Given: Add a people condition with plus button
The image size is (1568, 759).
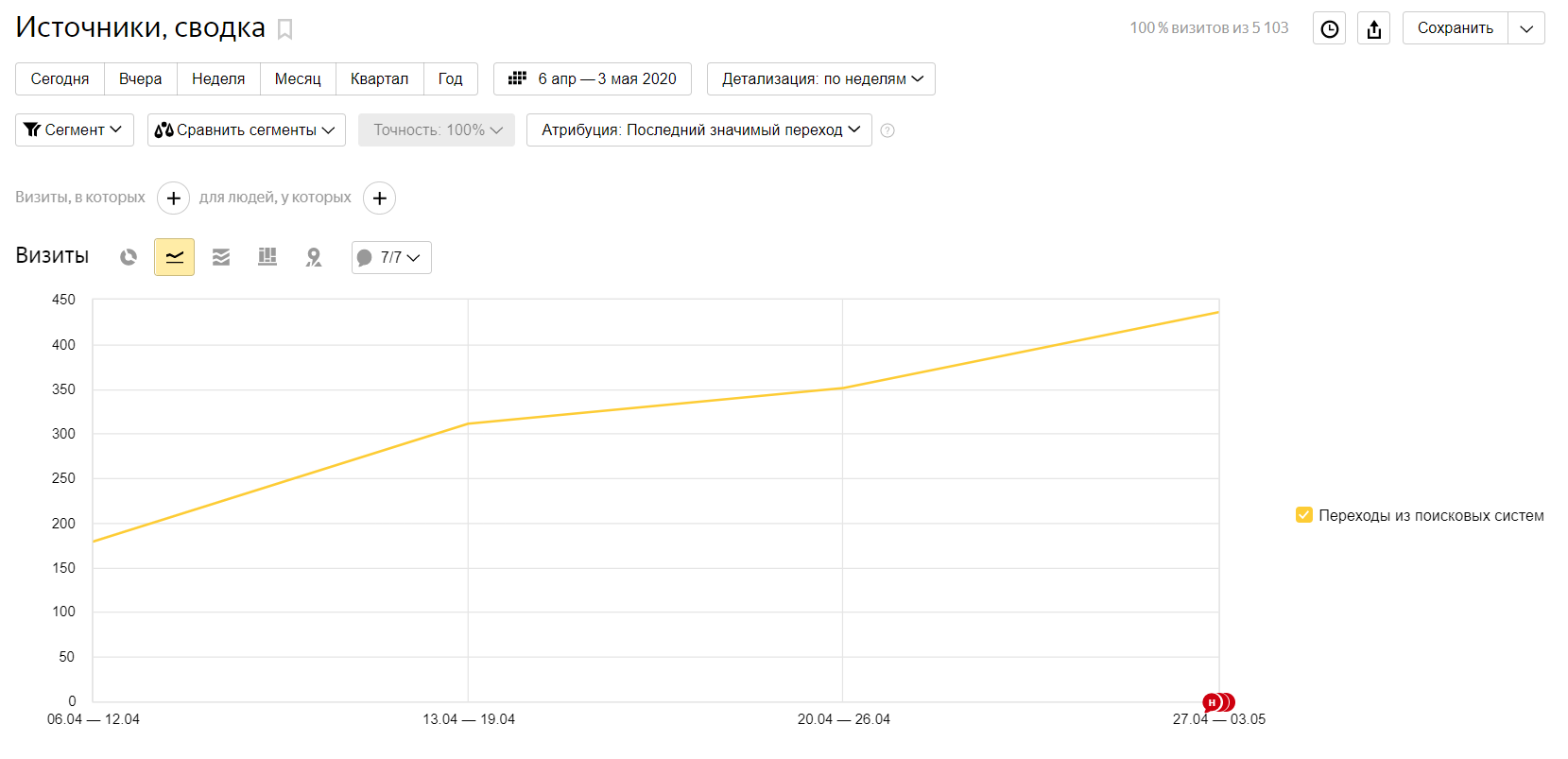Looking at the screenshot, I should tap(379, 198).
